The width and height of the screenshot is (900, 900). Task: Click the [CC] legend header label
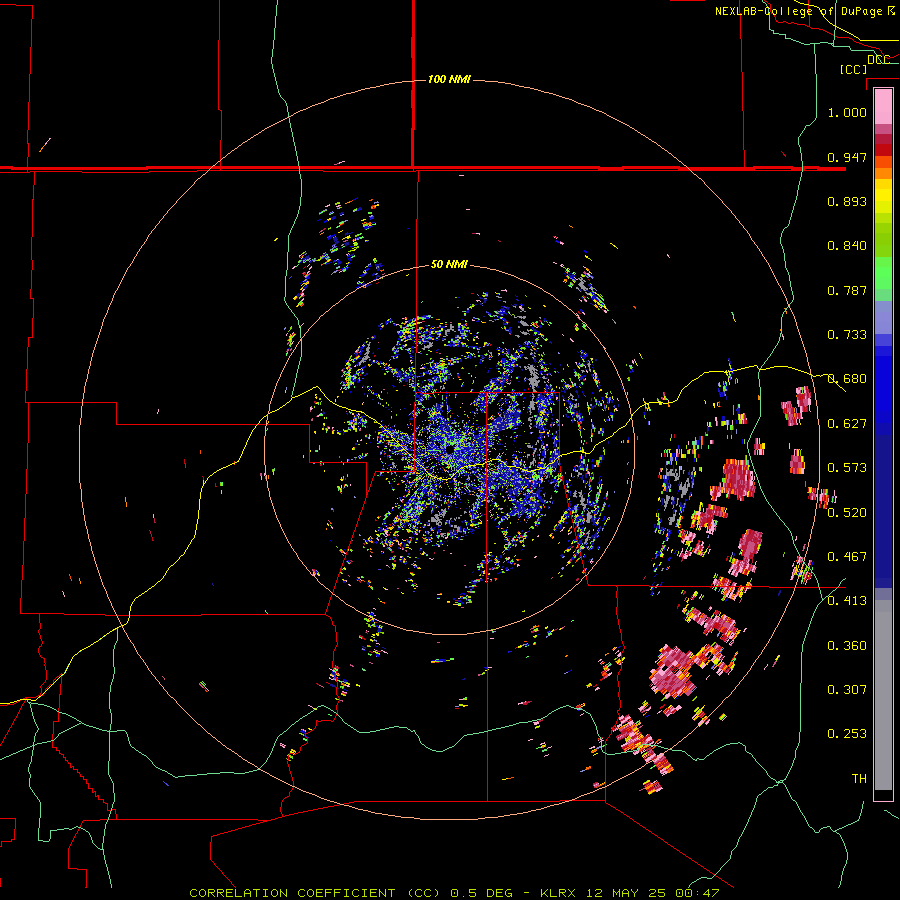(853, 69)
